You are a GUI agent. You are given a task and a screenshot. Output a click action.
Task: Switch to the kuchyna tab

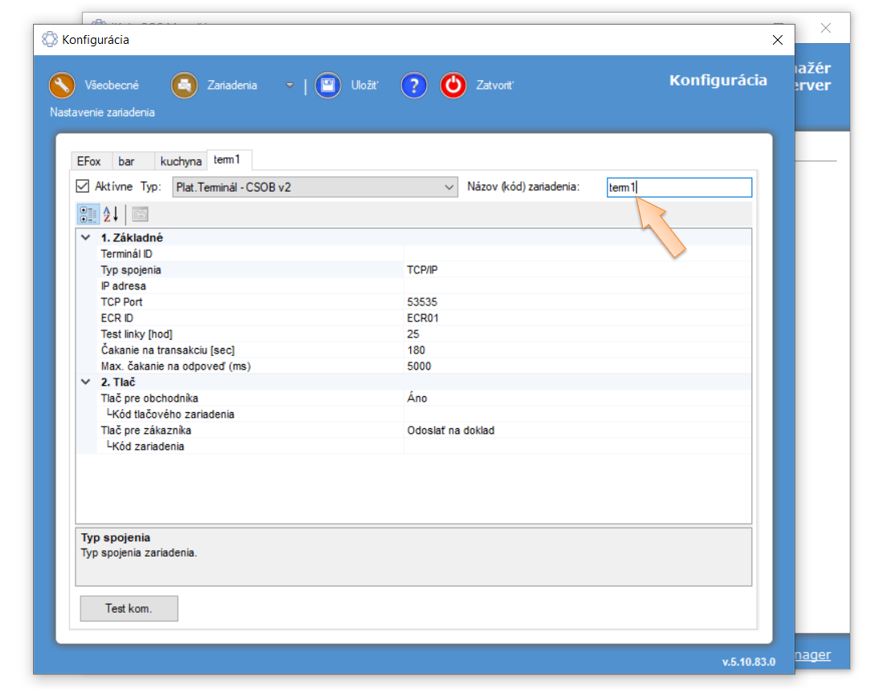click(180, 161)
